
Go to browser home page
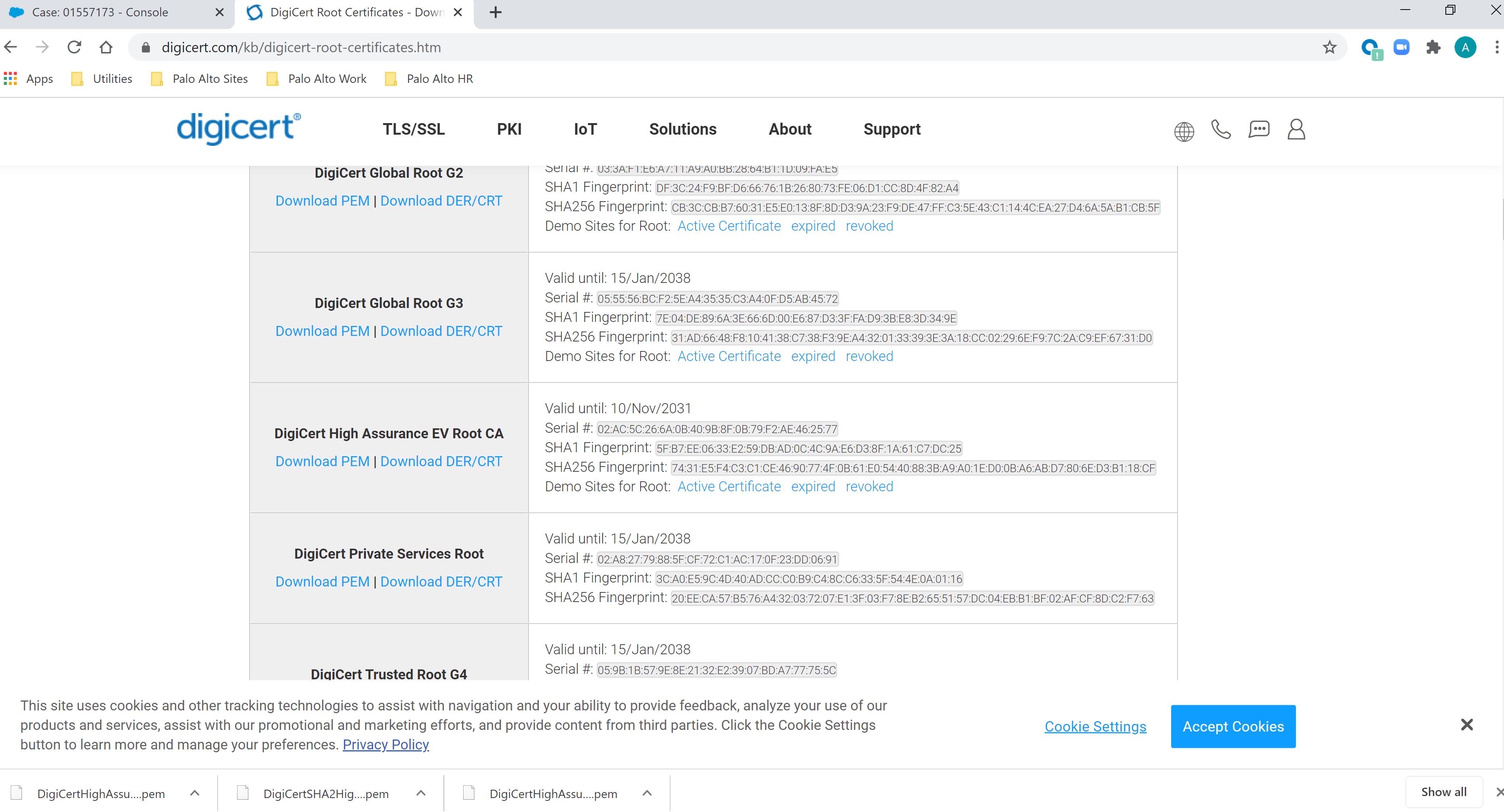click(x=106, y=47)
